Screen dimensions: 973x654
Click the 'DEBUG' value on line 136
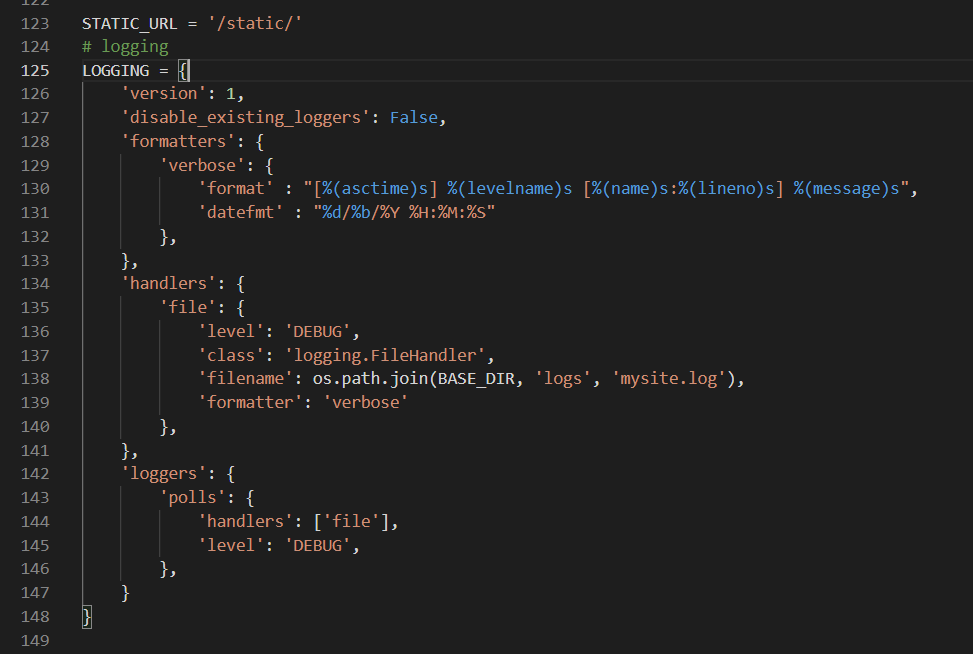point(318,331)
